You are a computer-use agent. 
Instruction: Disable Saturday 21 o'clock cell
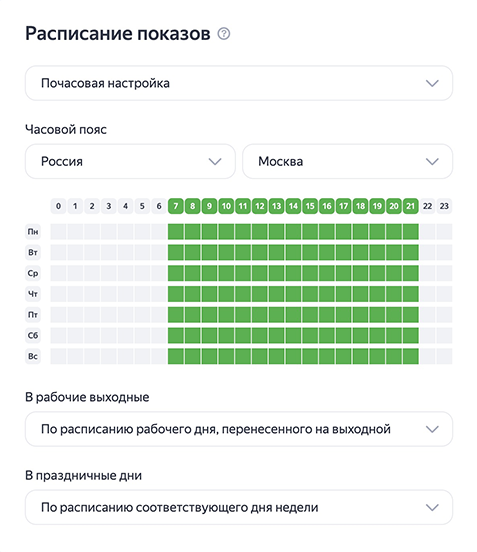point(411,335)
